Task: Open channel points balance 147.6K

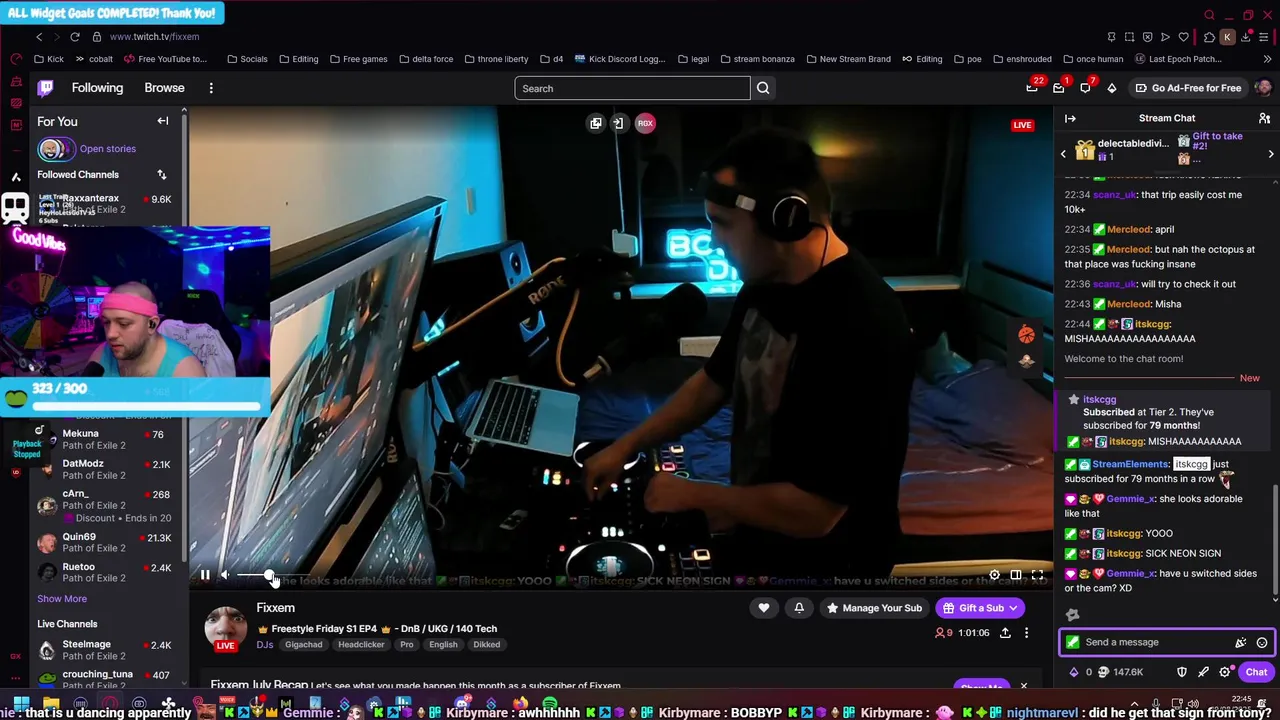Action: 1120,672
